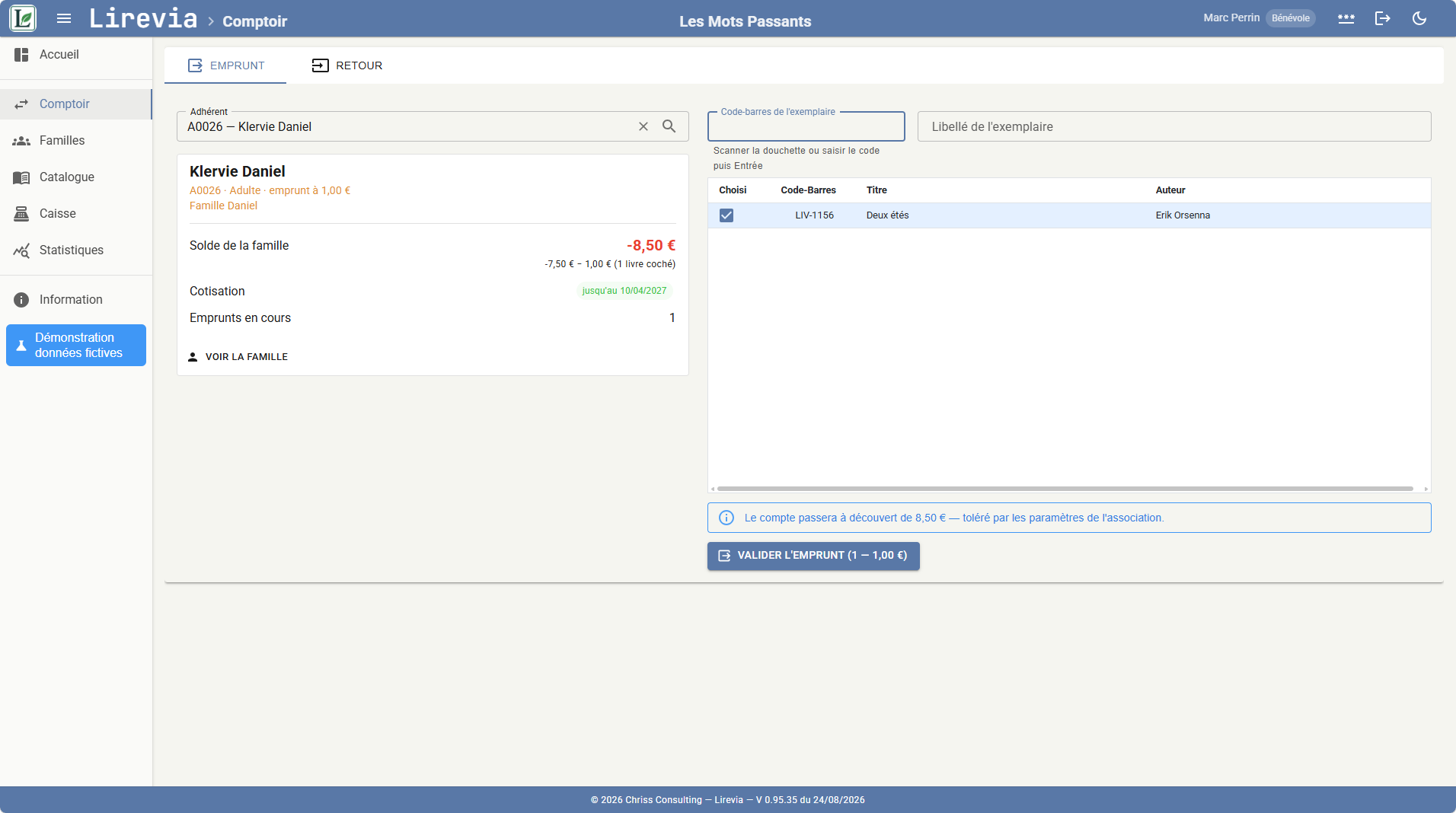The width and height of the screenshot is (1456, 813).
Task: Focus the Code-barres de l'exemplaire field
Action: coord(806,126)
